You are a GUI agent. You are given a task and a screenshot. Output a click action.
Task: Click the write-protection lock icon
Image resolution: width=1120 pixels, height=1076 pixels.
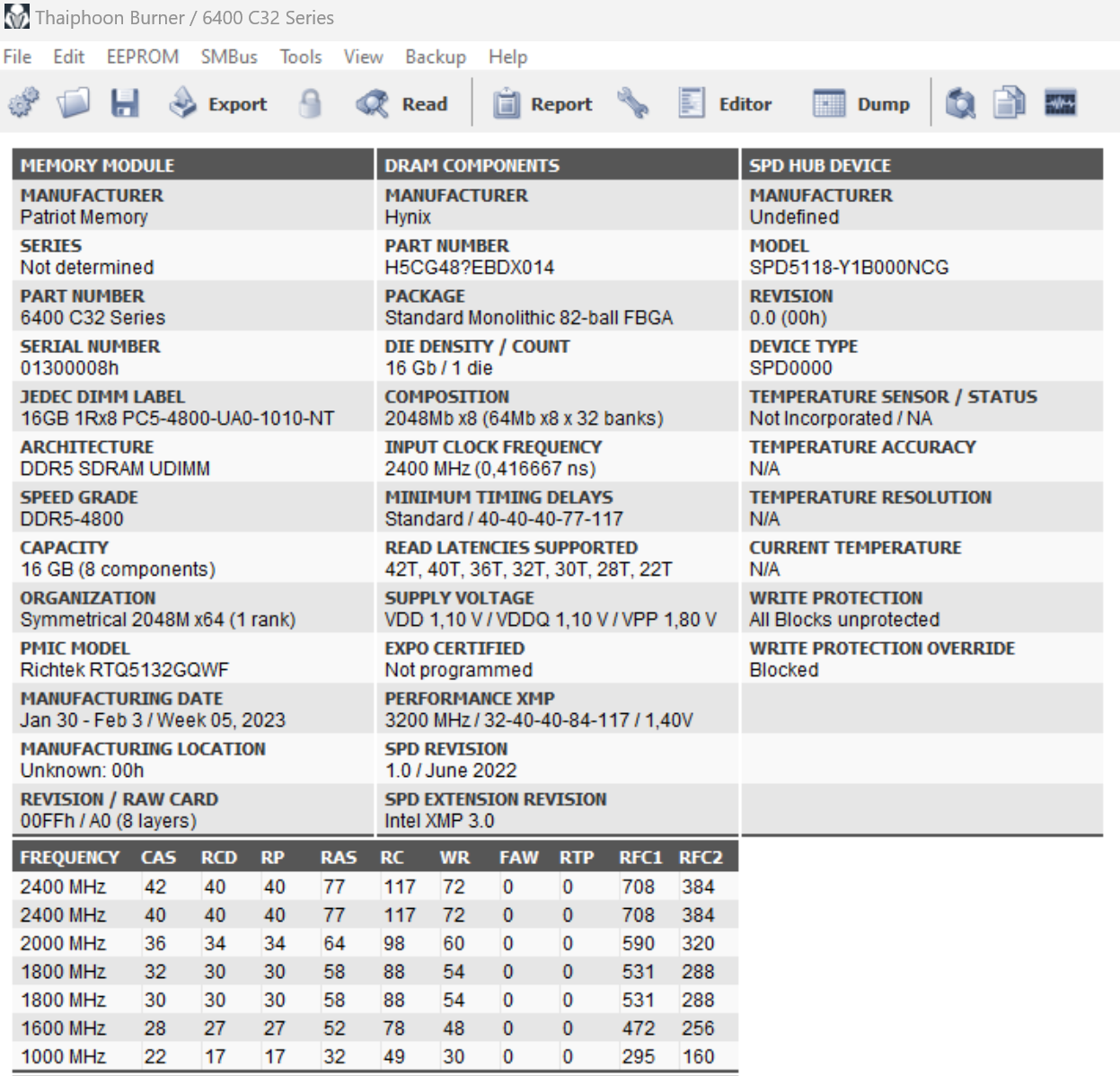pos(310,102)
